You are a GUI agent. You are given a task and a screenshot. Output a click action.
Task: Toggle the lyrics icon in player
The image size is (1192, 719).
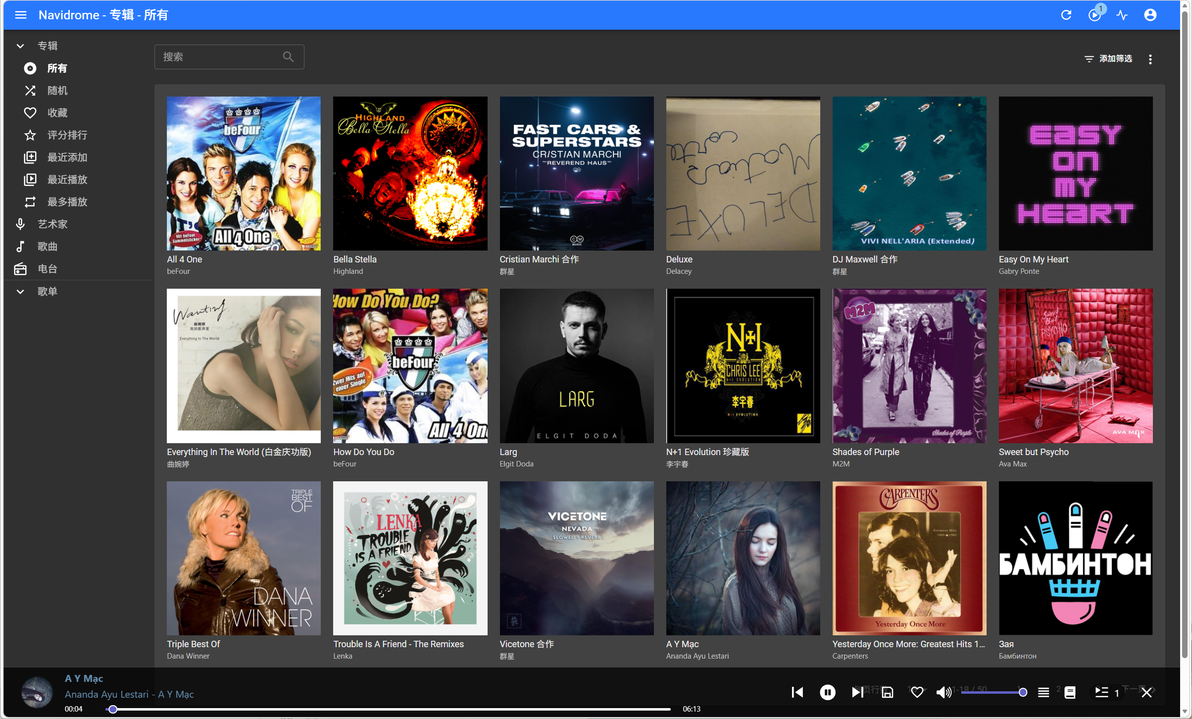click(x=1070, y=692)
